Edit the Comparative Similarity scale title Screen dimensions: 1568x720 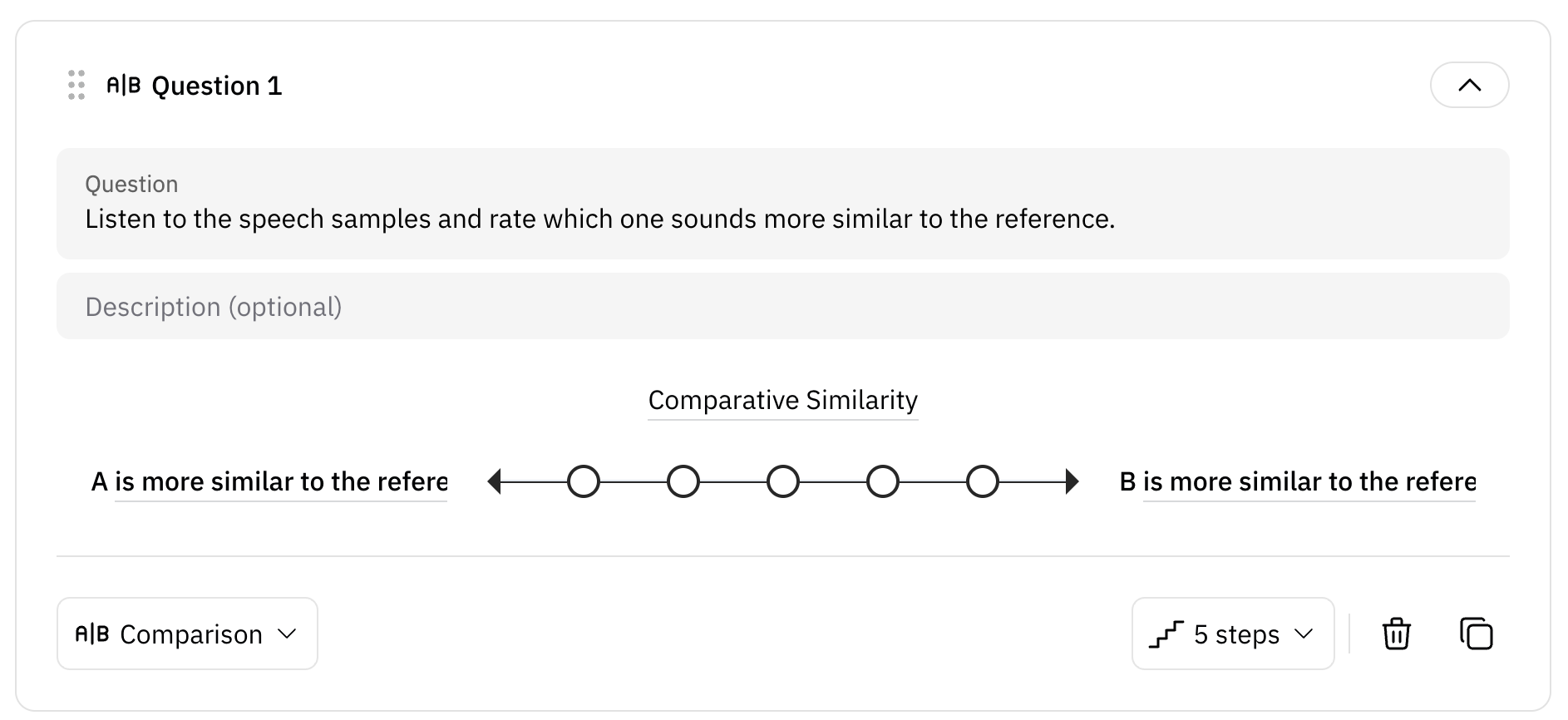click(783, 401)
